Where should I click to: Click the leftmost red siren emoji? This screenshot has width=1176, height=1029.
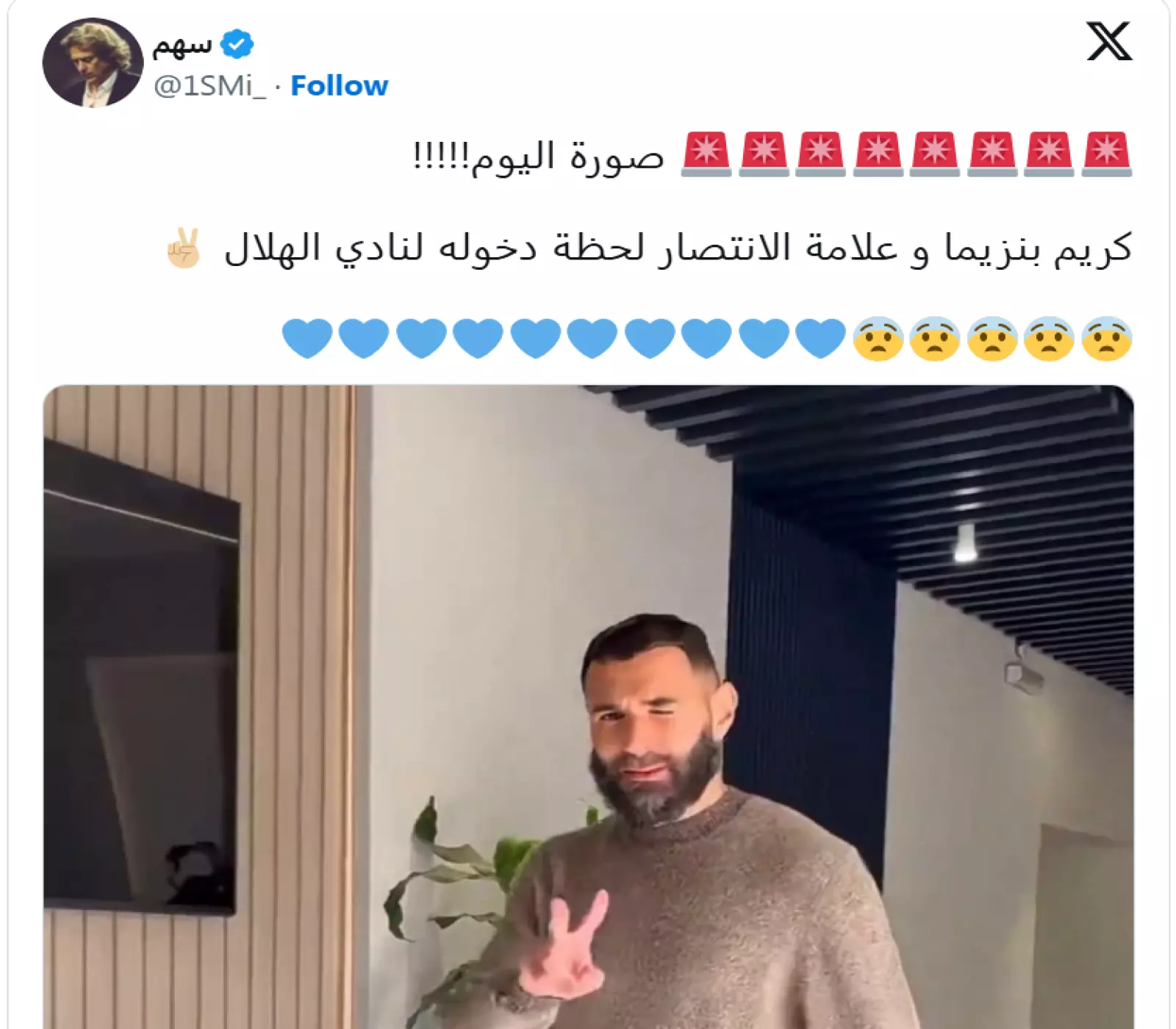click(706, 154)
